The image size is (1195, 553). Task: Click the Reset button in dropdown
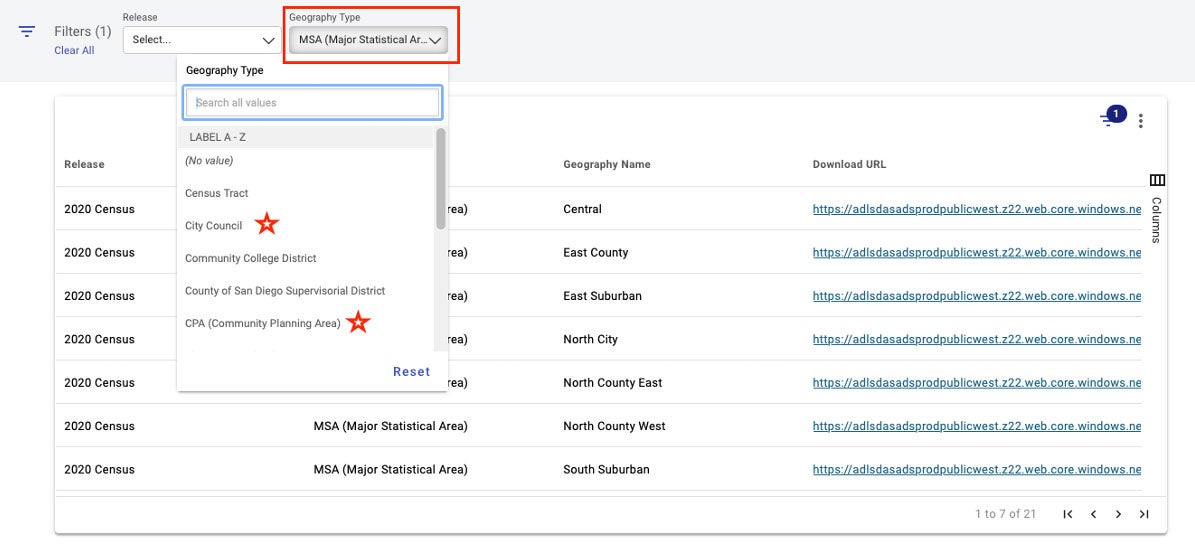point(411,371)
